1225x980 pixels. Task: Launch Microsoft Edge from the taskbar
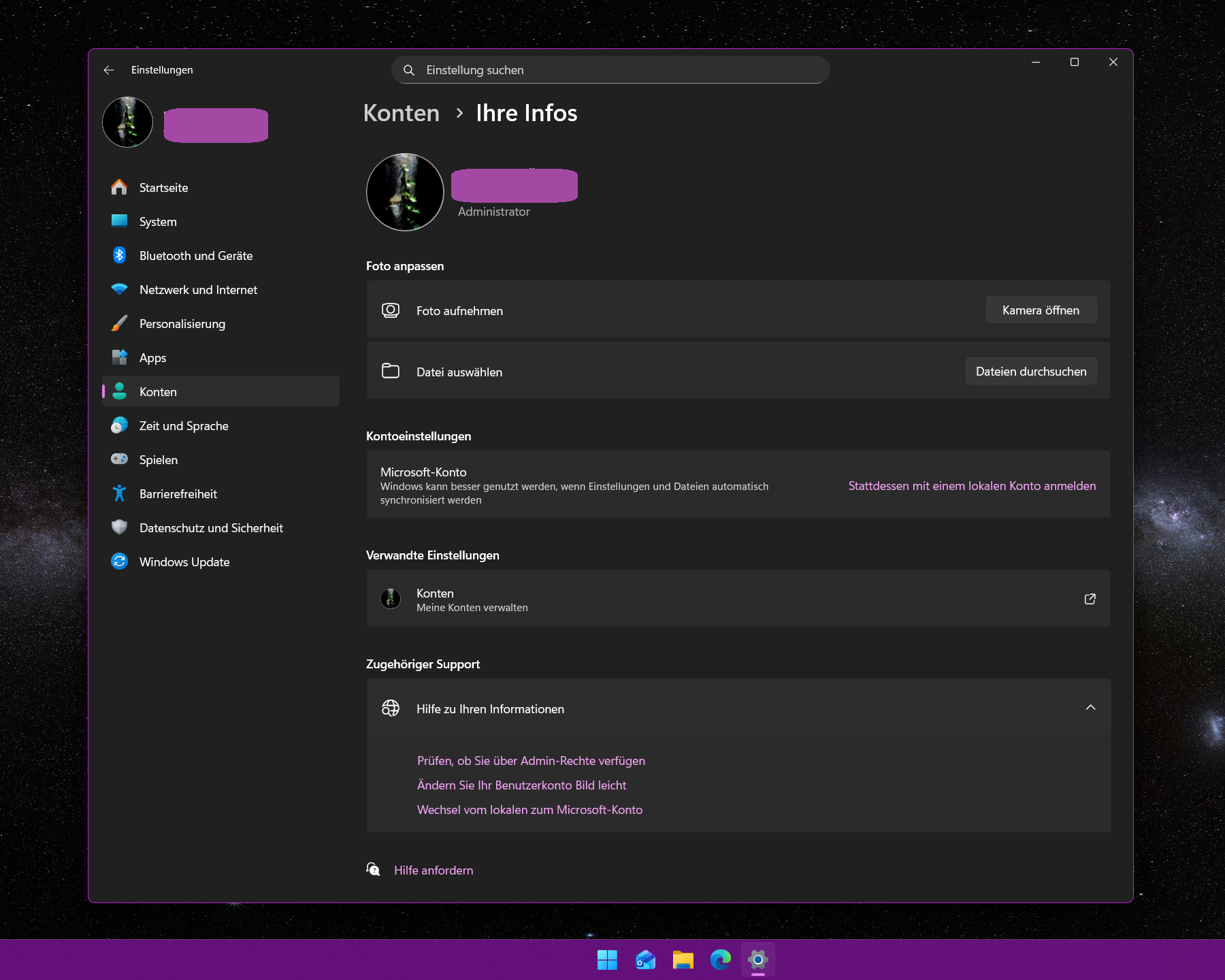pyautogui.click(x=719, y=960)
